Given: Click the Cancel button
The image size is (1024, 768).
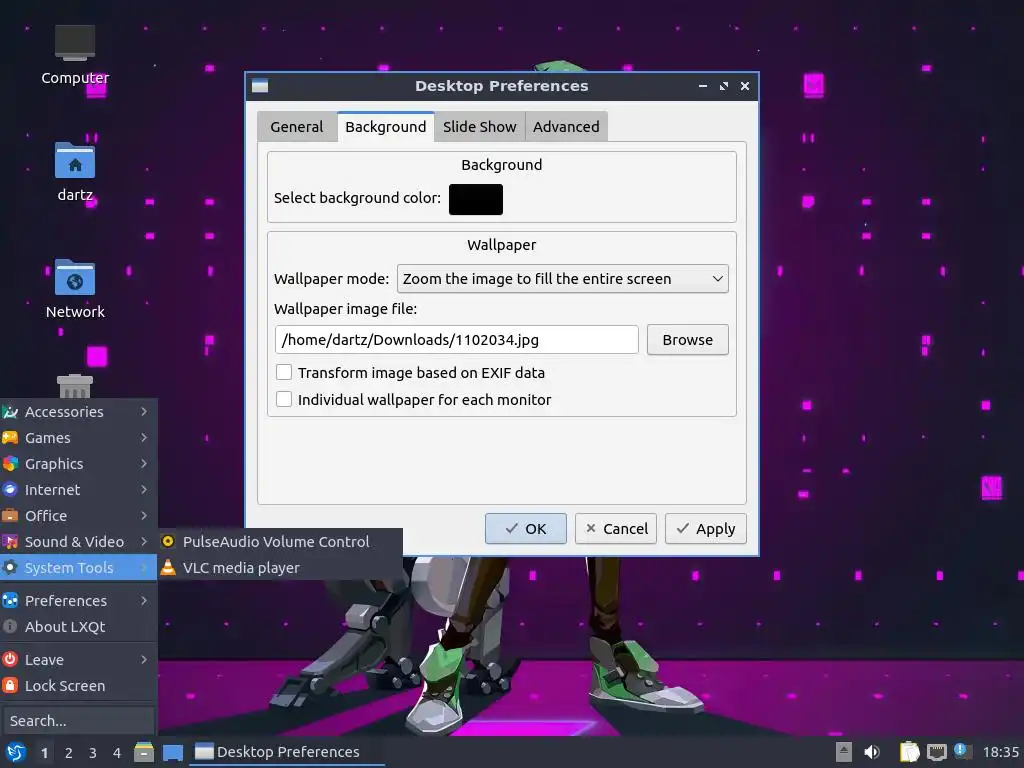Looking at the screenshot, I should coord(616,528).
